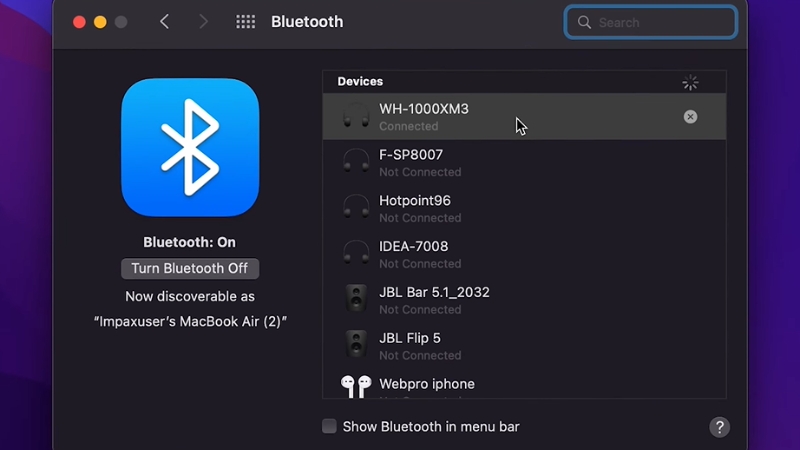Click the Impaxuser's MacBook Air (2) name
This screenshot has width=800, height=450.
tap(190, 321)
